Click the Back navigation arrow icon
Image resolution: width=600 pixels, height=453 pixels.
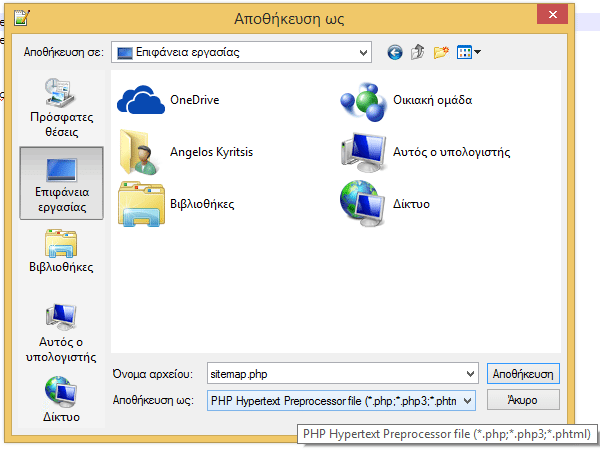394,51
